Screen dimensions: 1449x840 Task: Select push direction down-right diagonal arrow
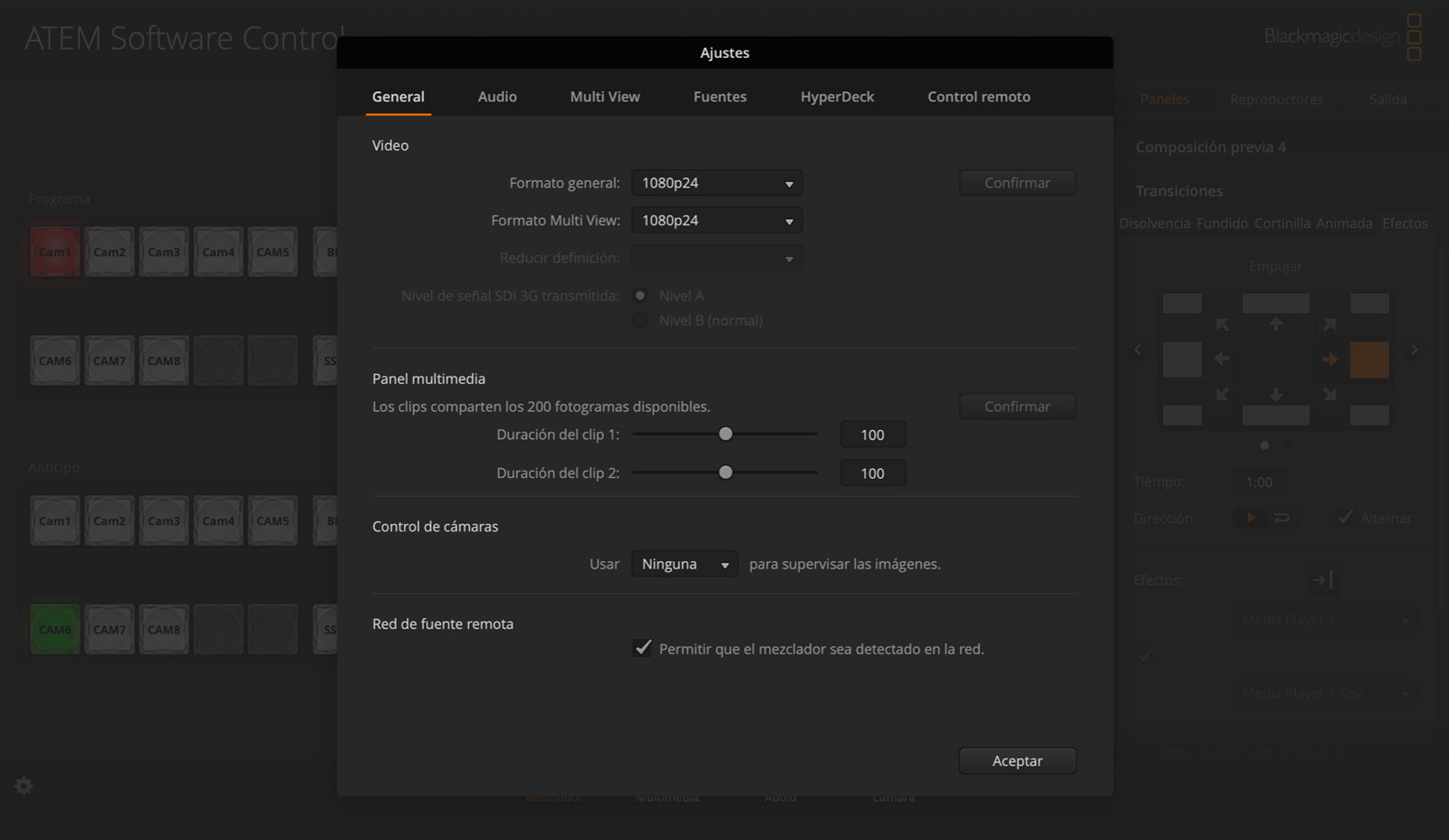click(1329, 395)
